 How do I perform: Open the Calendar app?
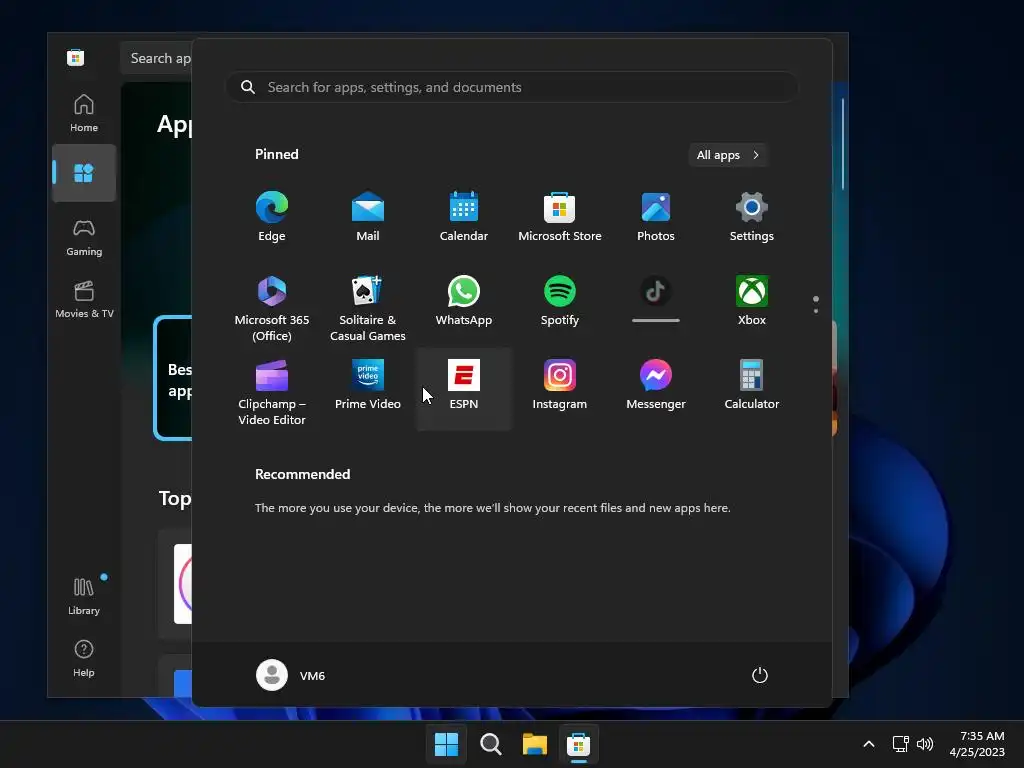[464, 217]
